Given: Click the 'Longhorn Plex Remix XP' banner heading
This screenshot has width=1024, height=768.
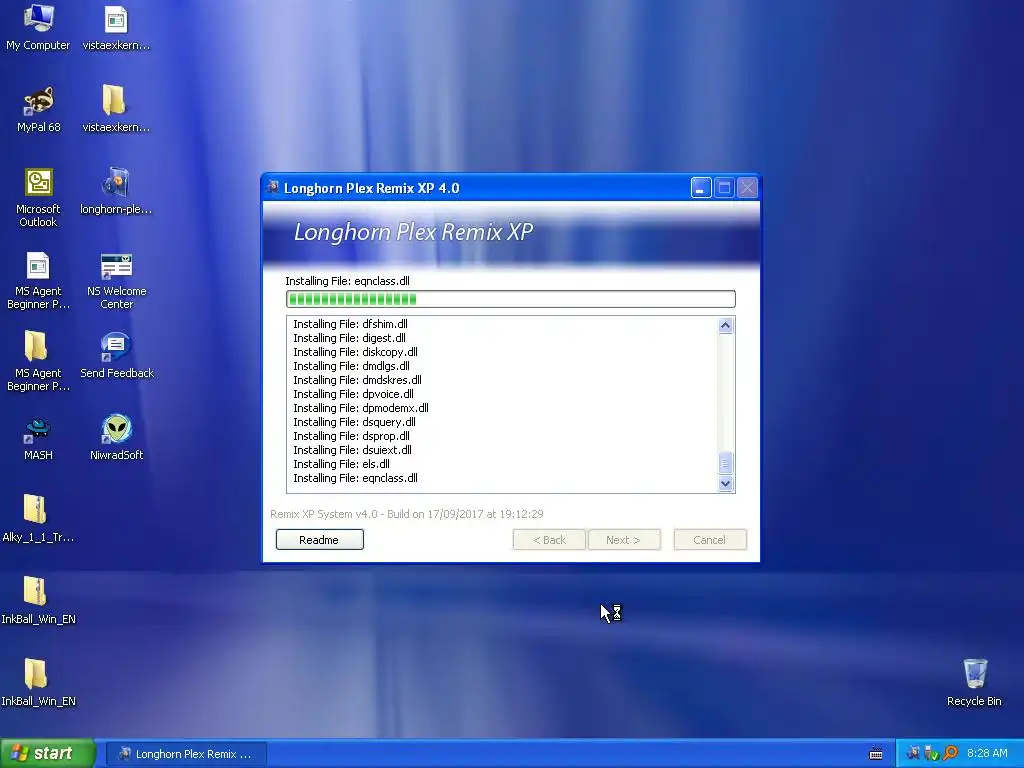Looking at the screenshot, I should tap(413, 232).
